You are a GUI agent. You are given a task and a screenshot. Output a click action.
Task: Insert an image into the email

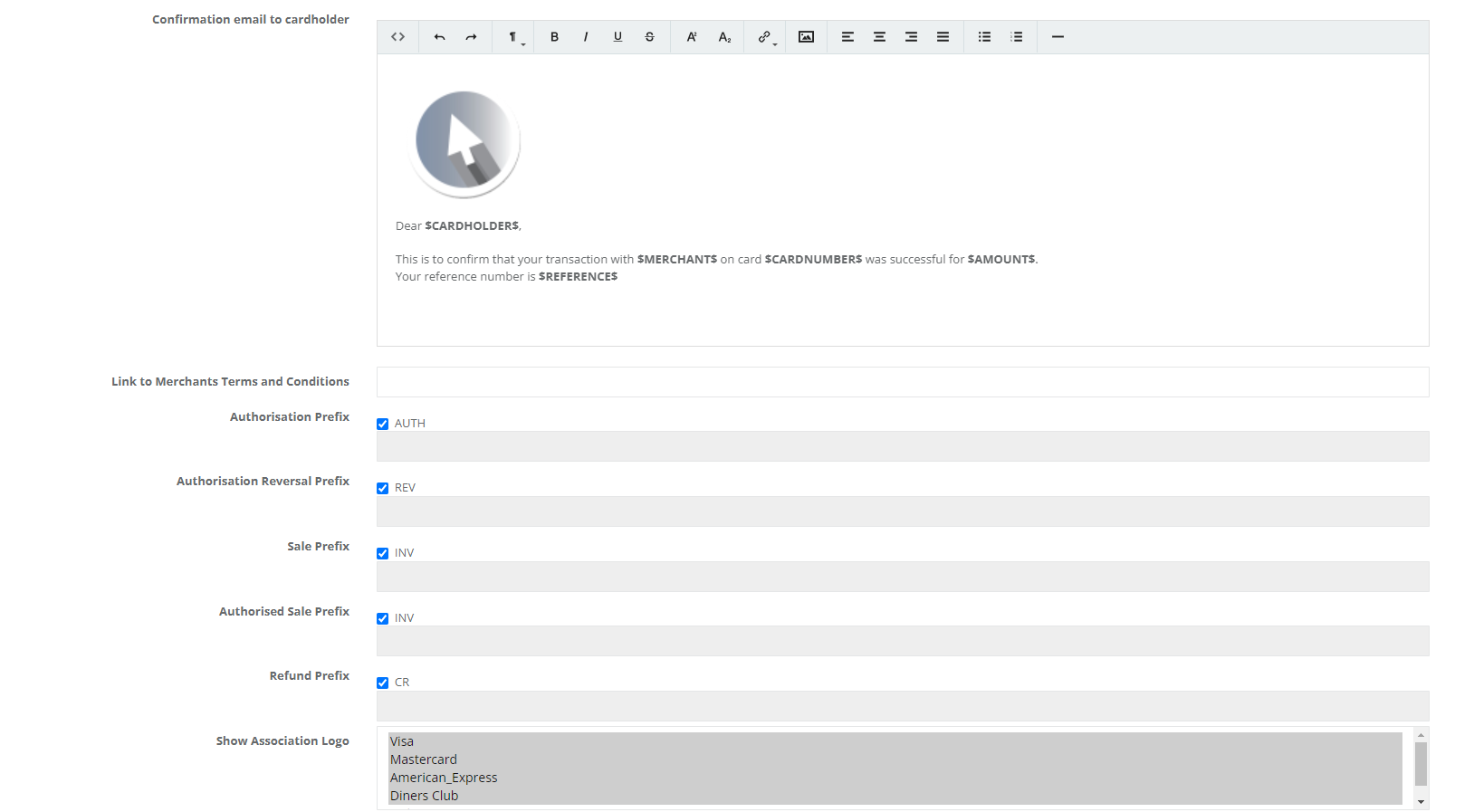[x=806, y=37]
